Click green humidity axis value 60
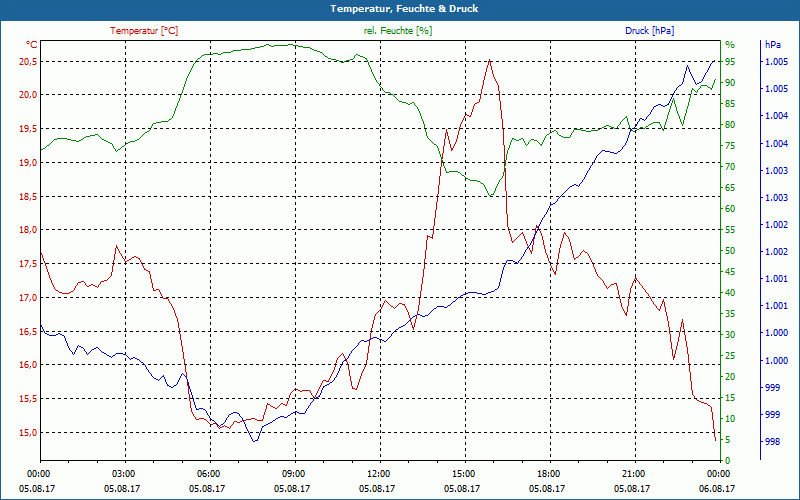This screenshot has width=800, height=500. click(x=730, y=209)
